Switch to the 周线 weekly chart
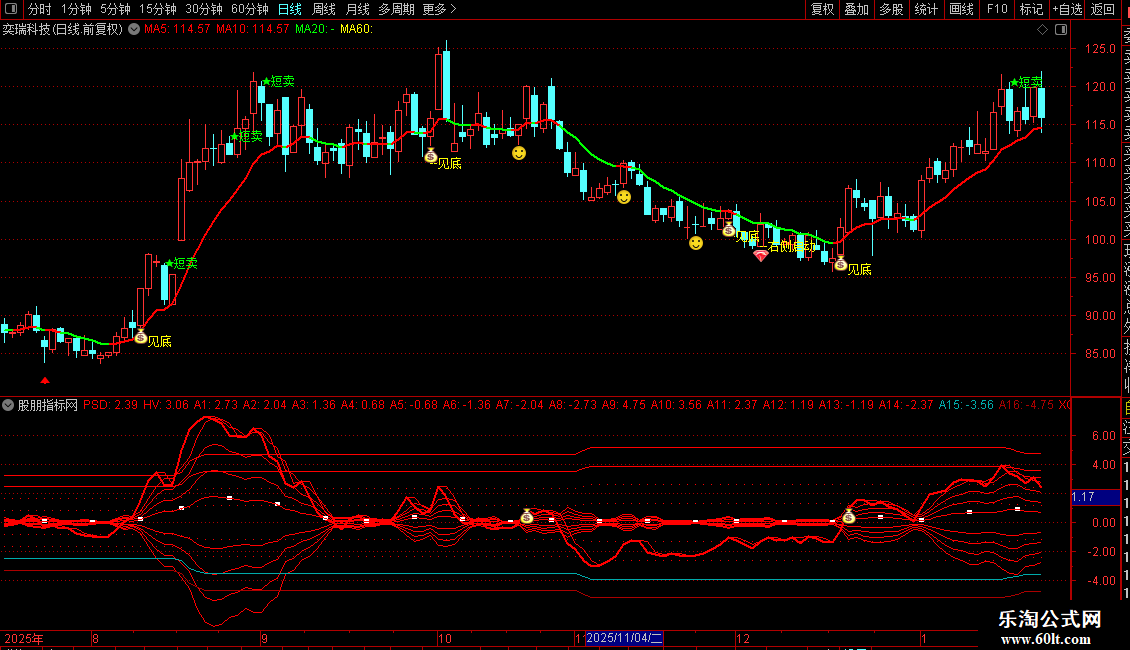This screenshot has width=1130, height=650. [324, 9]
